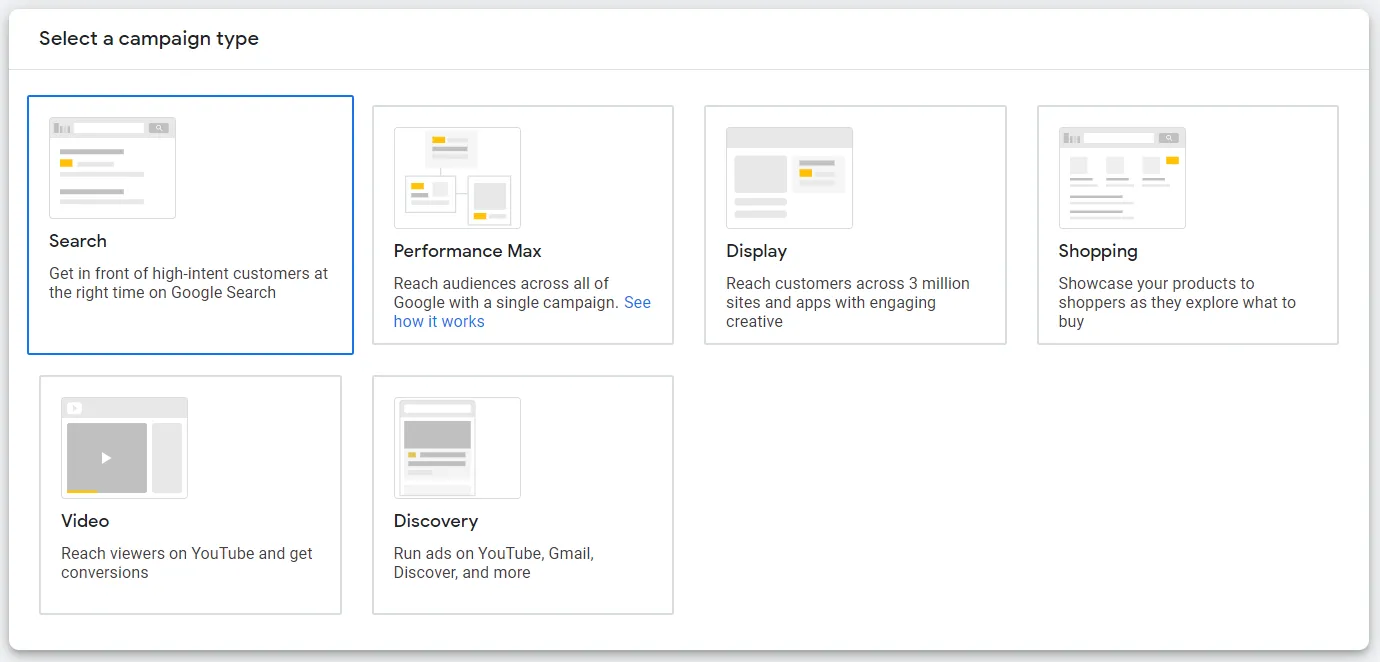Click the 'Select a campaign type' title
The height and width of the screenshot is (662, 1380).
148,39
